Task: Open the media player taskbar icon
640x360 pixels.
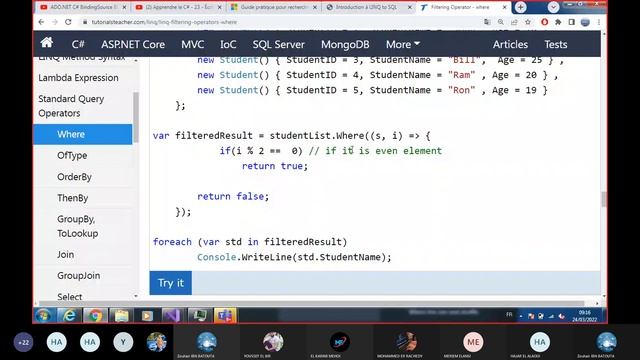Action: (x=147, y=316)
